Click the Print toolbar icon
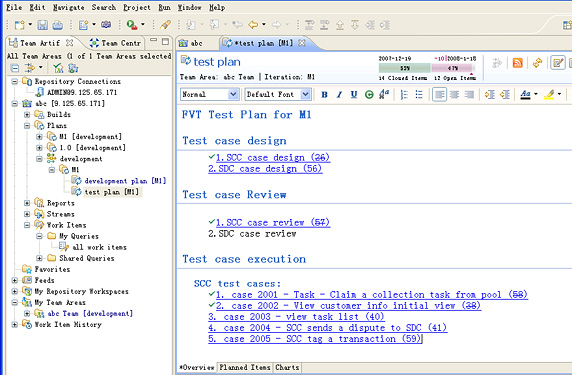Image resolution: width=572 pixels, height=375 pixels. pyautogui.click(x=57, y=25)
